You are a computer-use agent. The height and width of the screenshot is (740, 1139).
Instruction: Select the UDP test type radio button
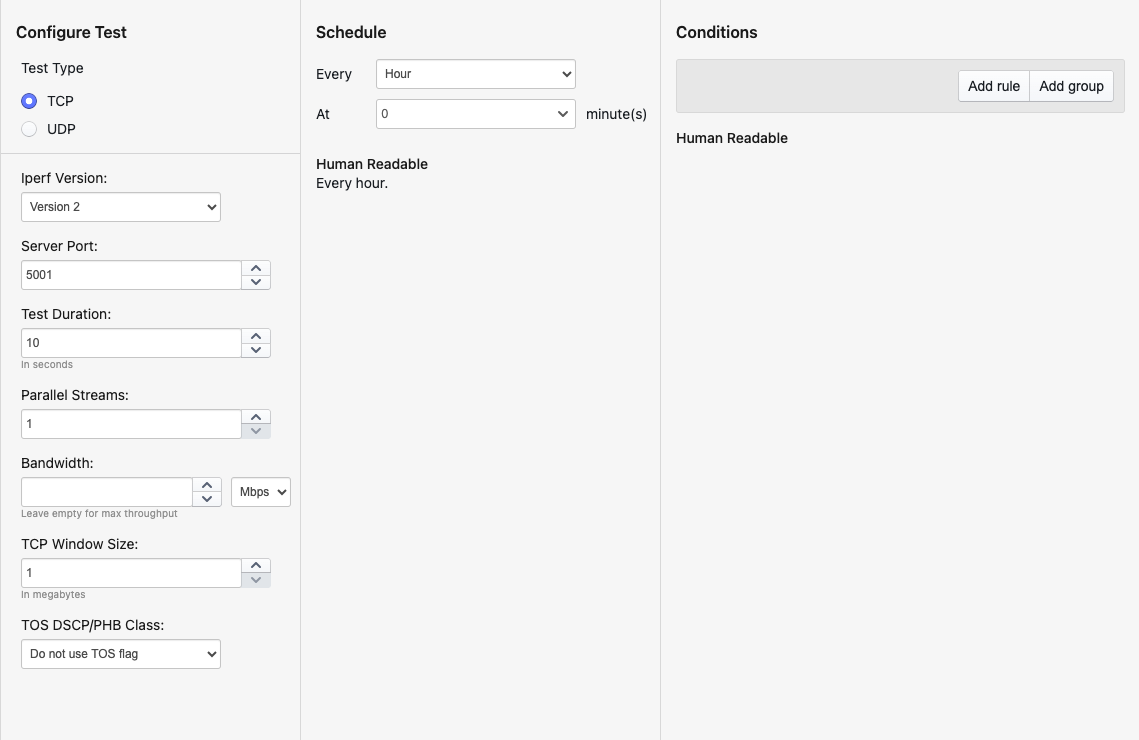point(29,129)
